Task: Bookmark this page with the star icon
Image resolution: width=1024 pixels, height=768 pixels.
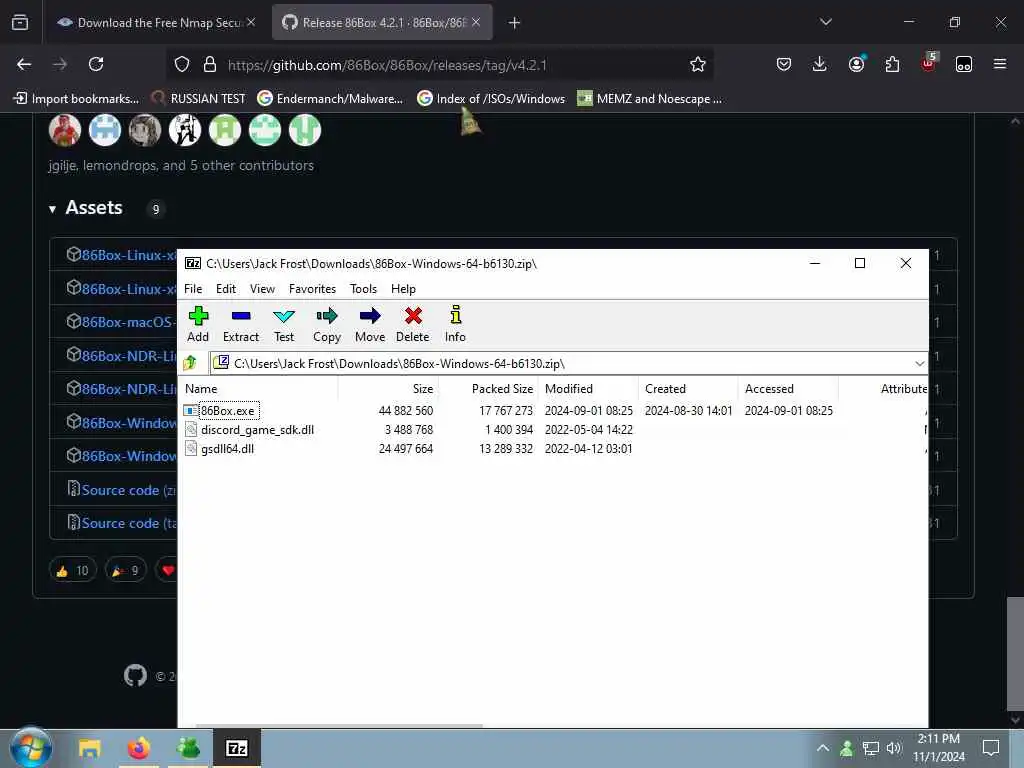Action: [697, 64]
